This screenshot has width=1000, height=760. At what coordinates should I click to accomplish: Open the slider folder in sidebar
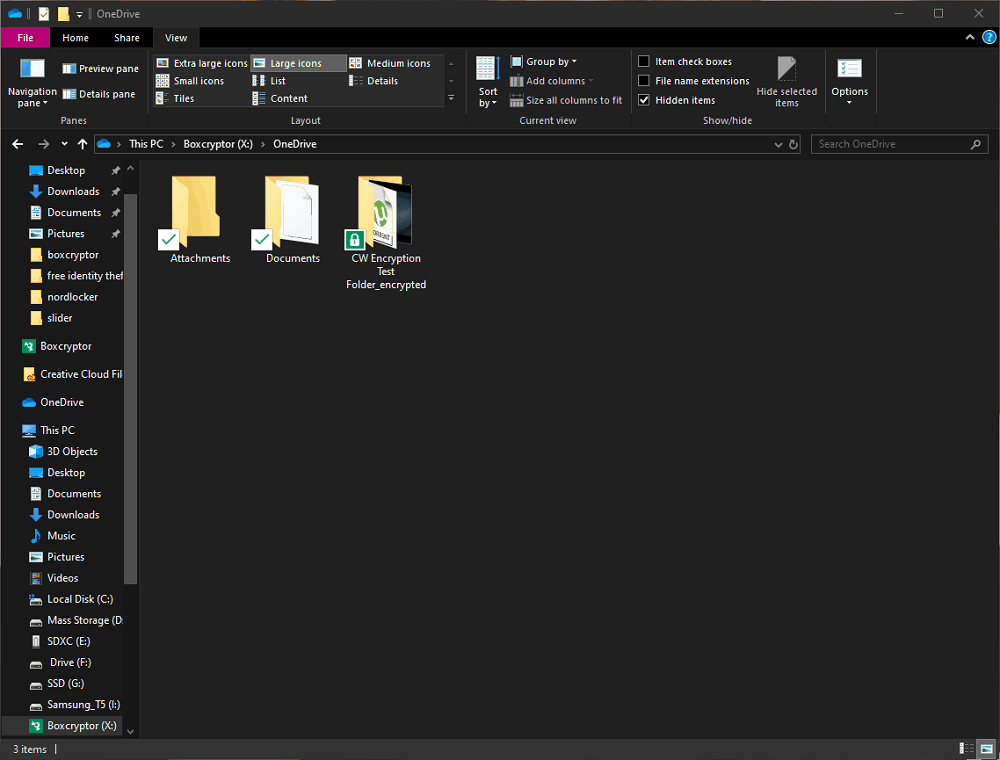pyautogui.click(x=59, y=318)
